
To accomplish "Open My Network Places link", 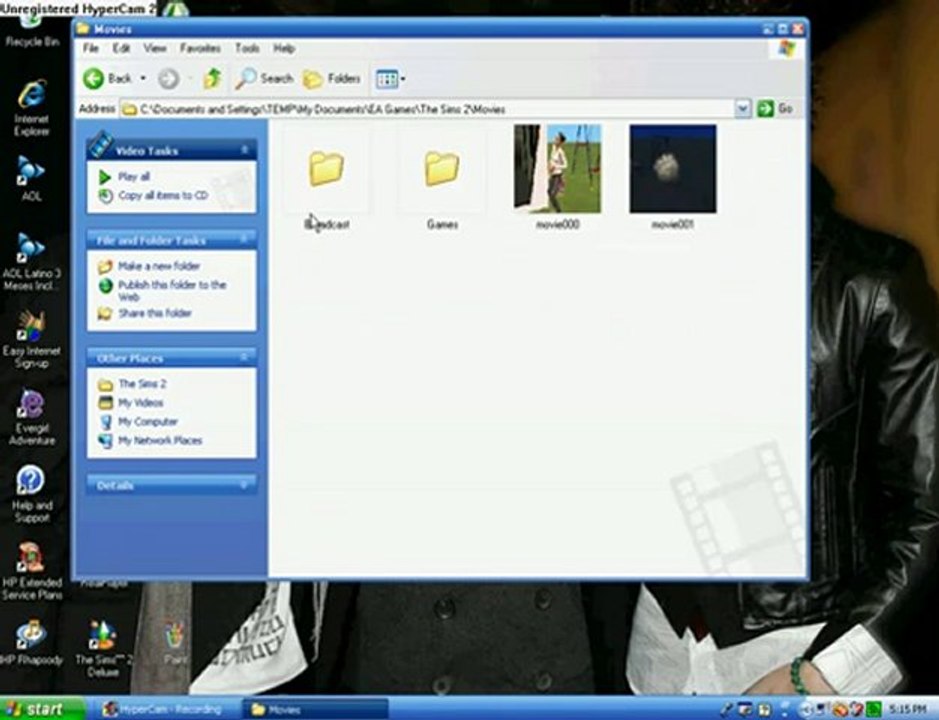I will (x=150, y=440).
